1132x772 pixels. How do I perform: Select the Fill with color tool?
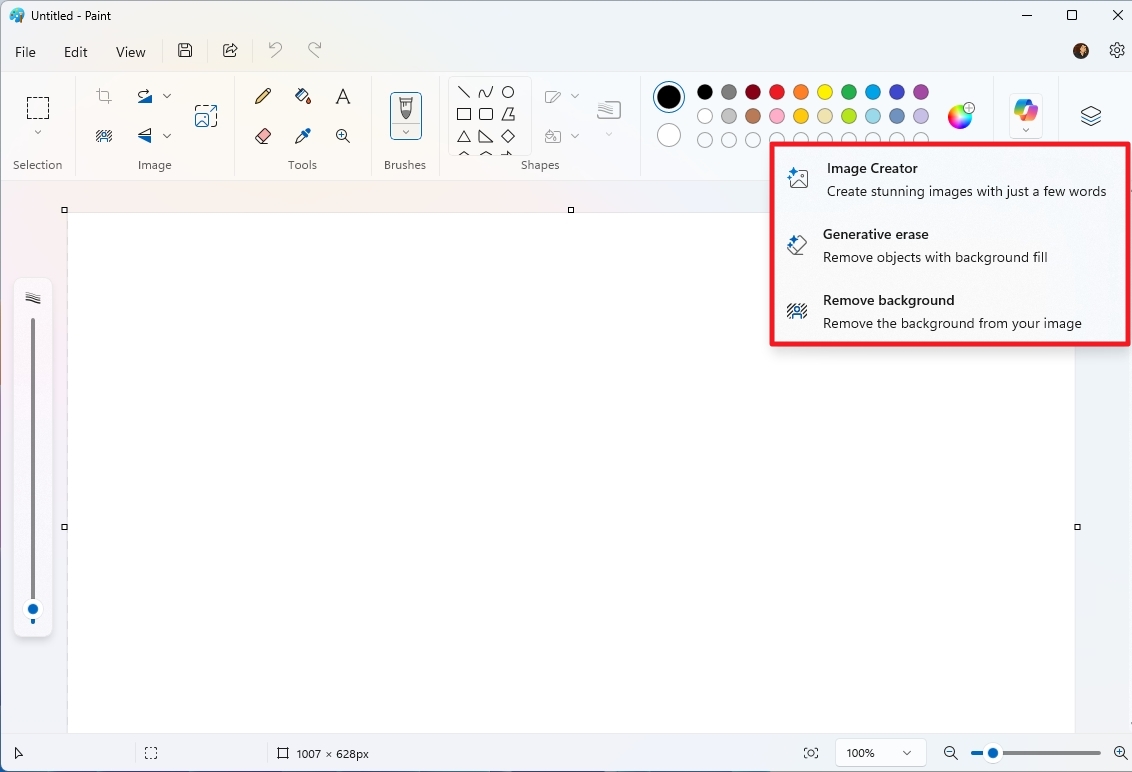coord(302,96)
